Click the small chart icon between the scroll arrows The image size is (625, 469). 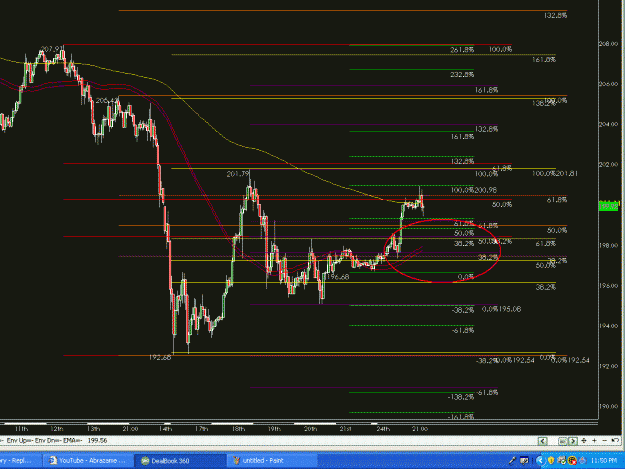coord(562,441)
